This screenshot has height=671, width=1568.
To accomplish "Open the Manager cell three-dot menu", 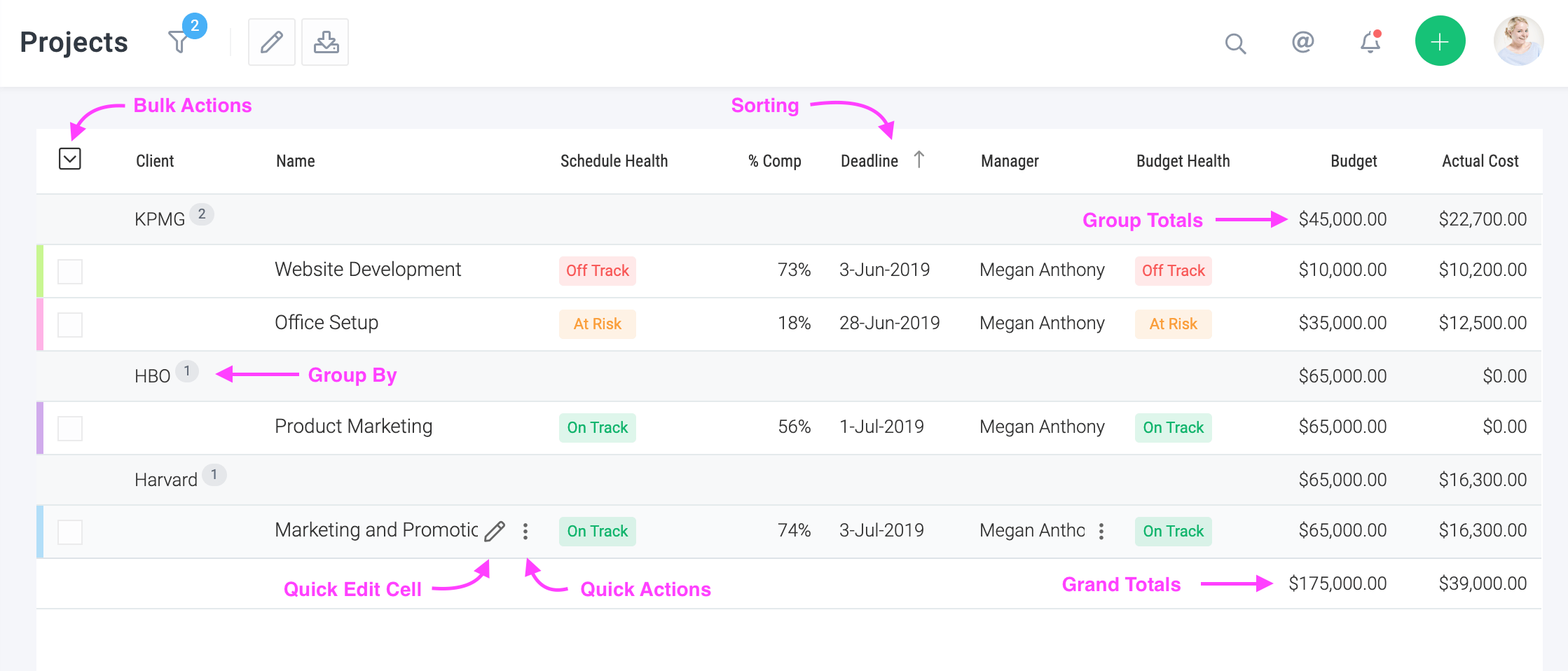I will click(1101, 531).
